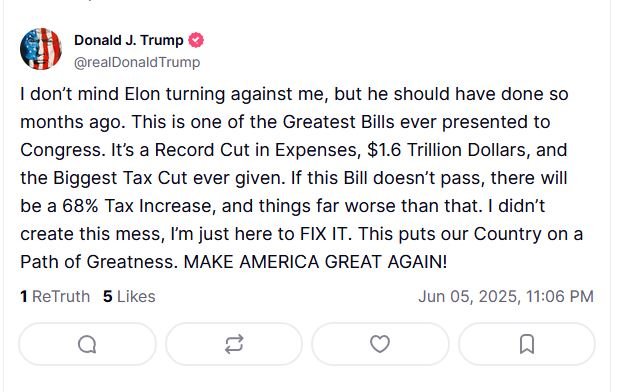Open the flag-themed profile avatar
Viewport: 627px width, 392px height.
(41, 49)
